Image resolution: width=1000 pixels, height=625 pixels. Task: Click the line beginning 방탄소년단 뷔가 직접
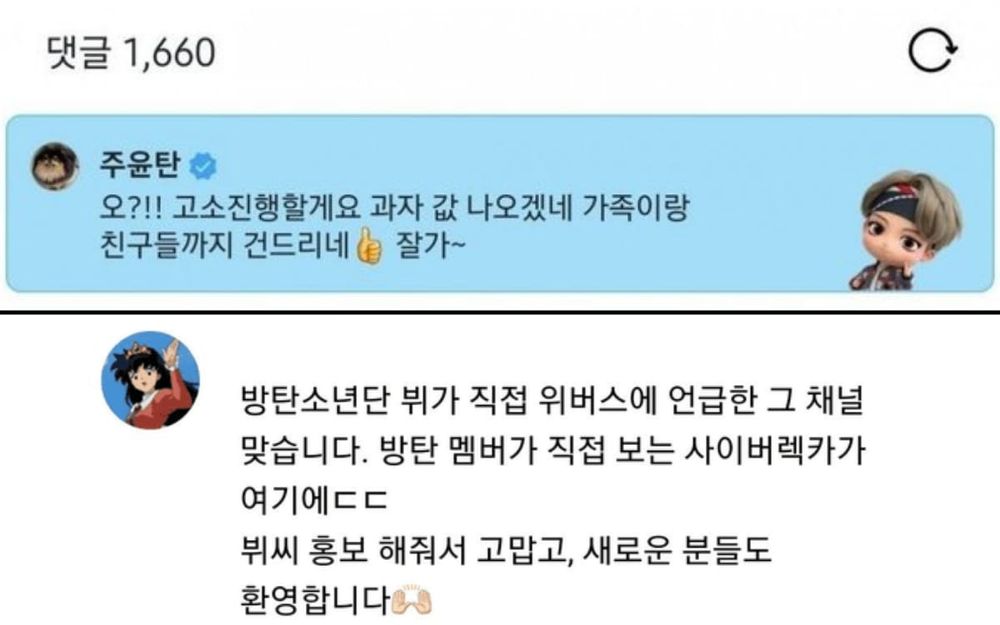tap(552, 401)
